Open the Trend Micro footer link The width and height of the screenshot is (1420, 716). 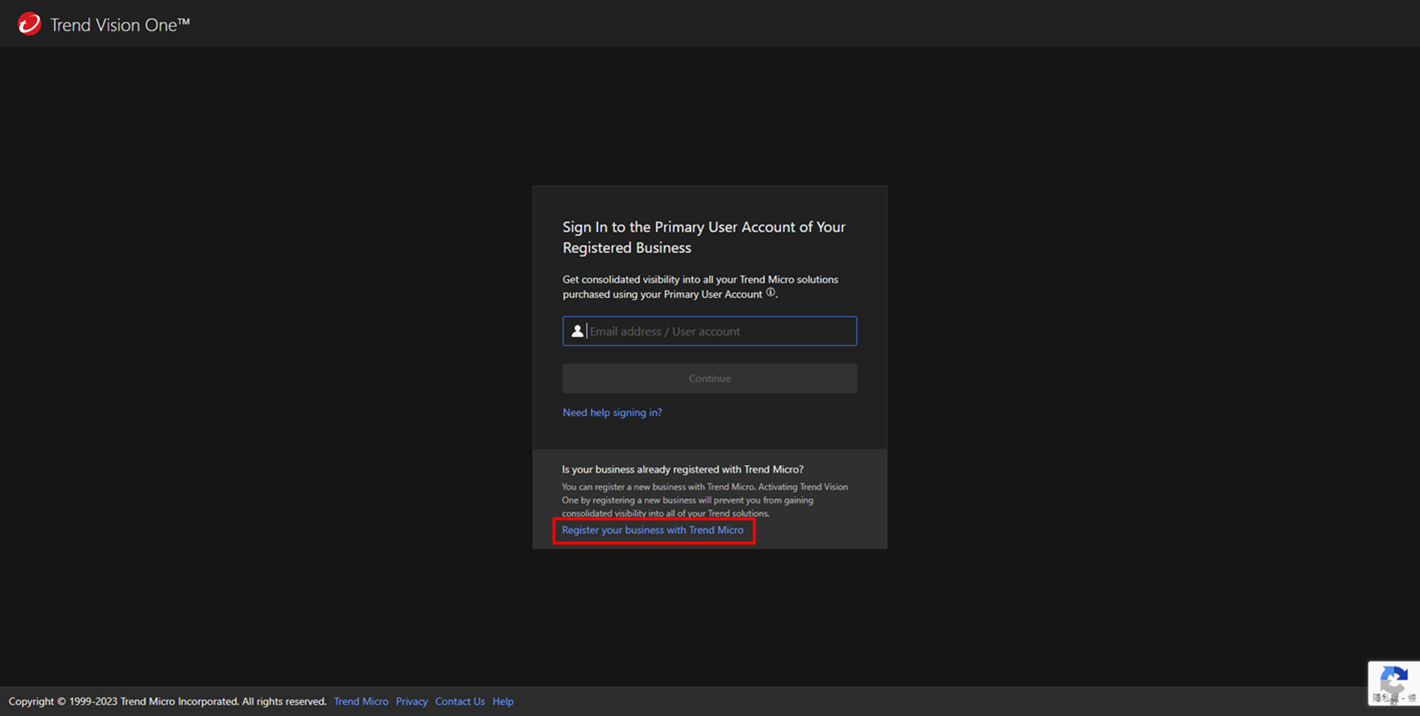click(361, 701)
